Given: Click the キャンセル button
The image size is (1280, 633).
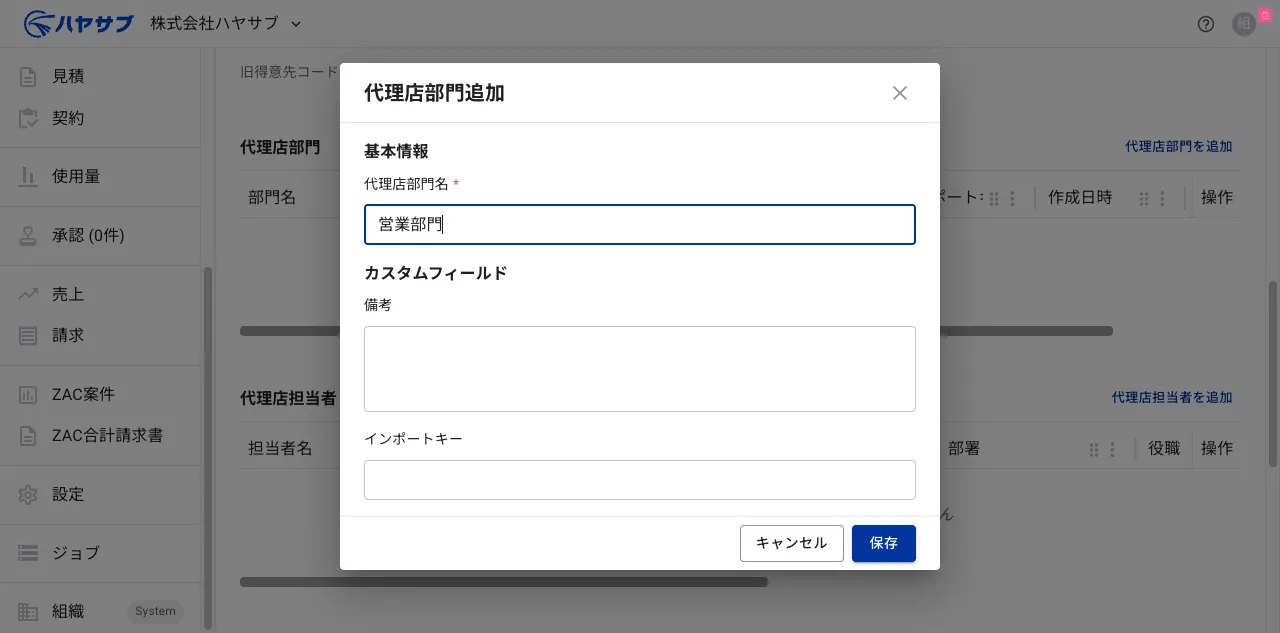Looking at the screenshot, I should (x=792, y=543).
